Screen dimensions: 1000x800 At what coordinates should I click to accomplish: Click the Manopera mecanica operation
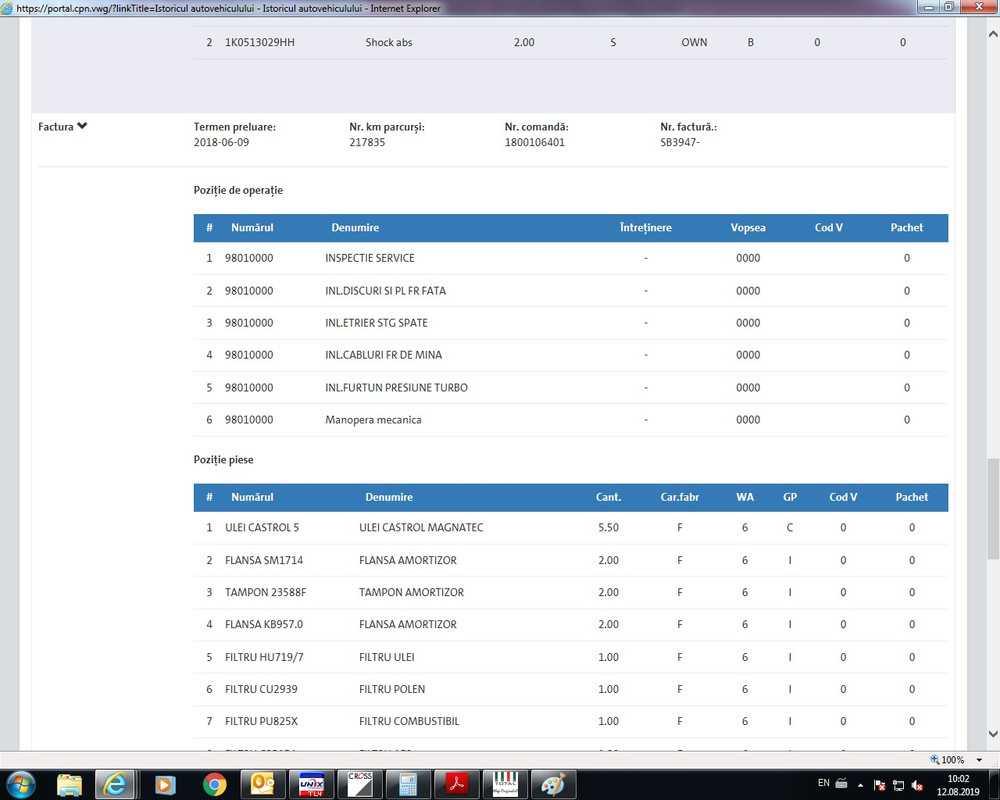coord(373,420)
